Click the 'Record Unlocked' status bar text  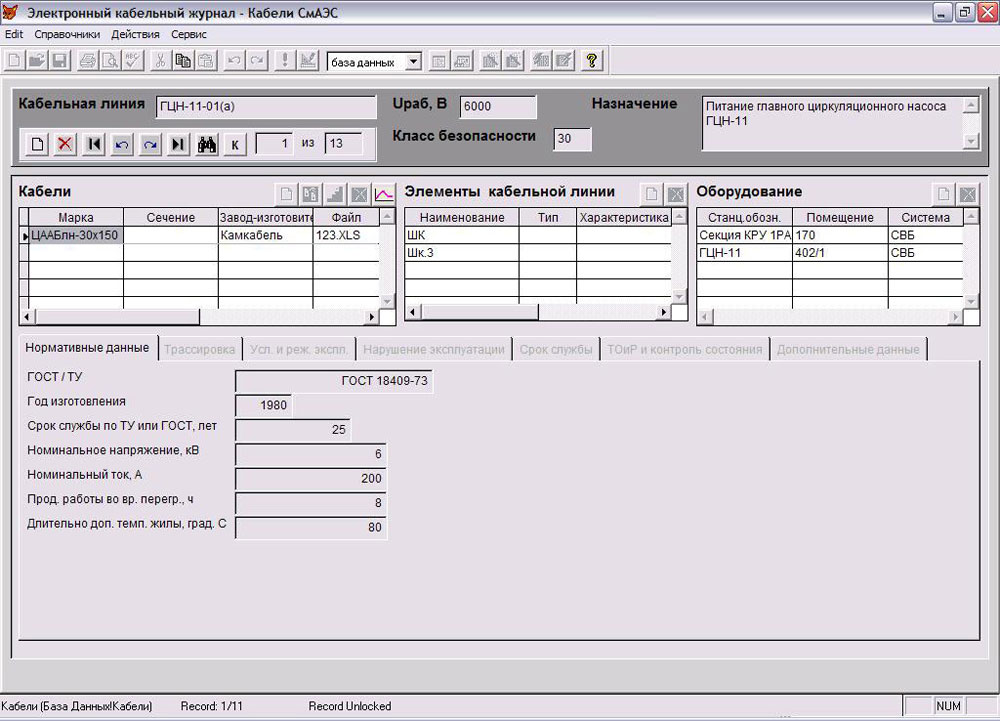coord(349,706)
